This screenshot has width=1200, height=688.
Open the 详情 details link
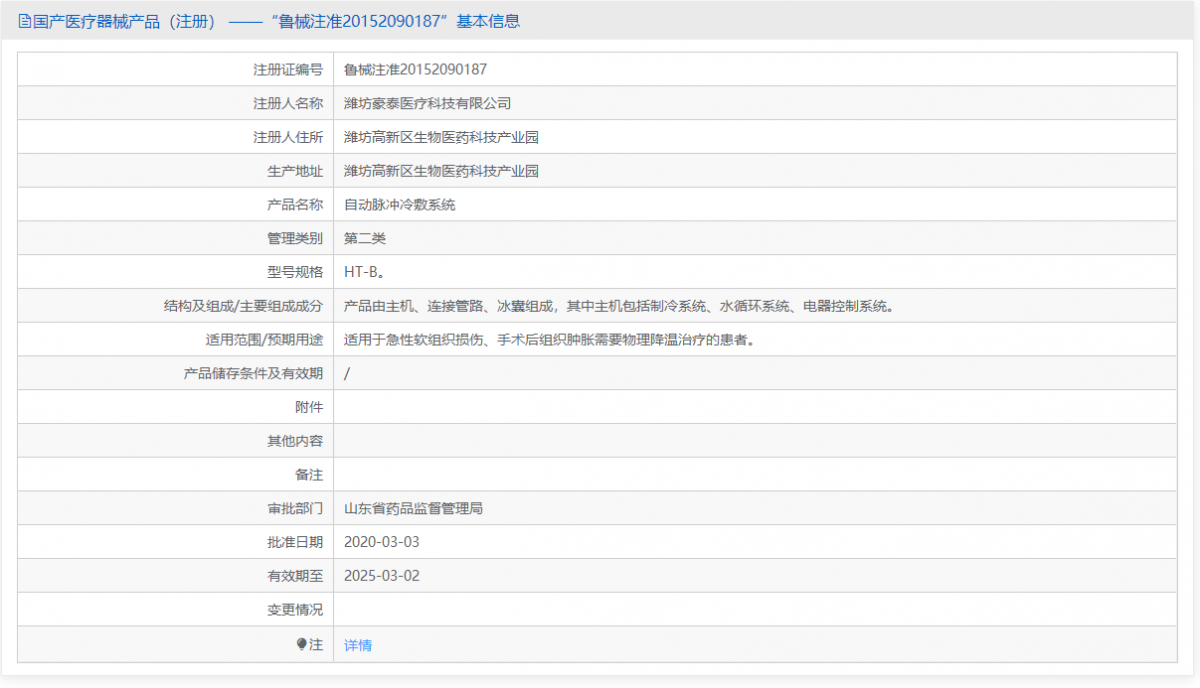[357, 643]
